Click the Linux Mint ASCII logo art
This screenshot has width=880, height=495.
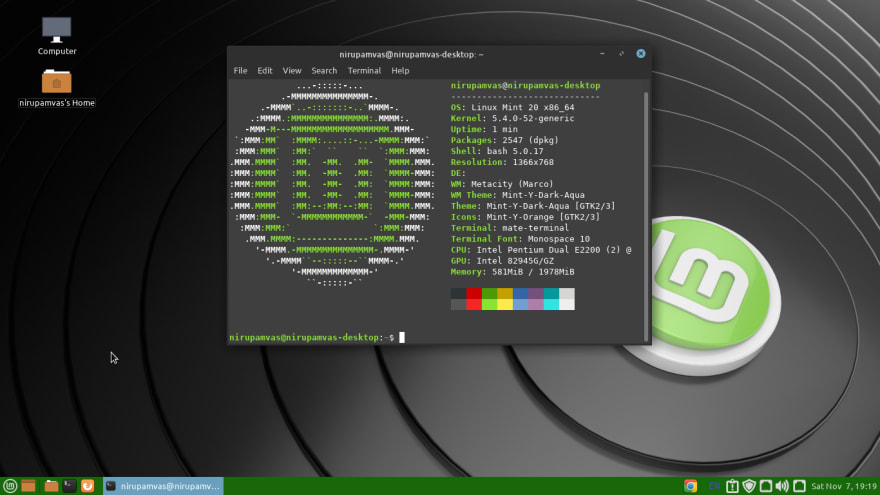[332, 184]
